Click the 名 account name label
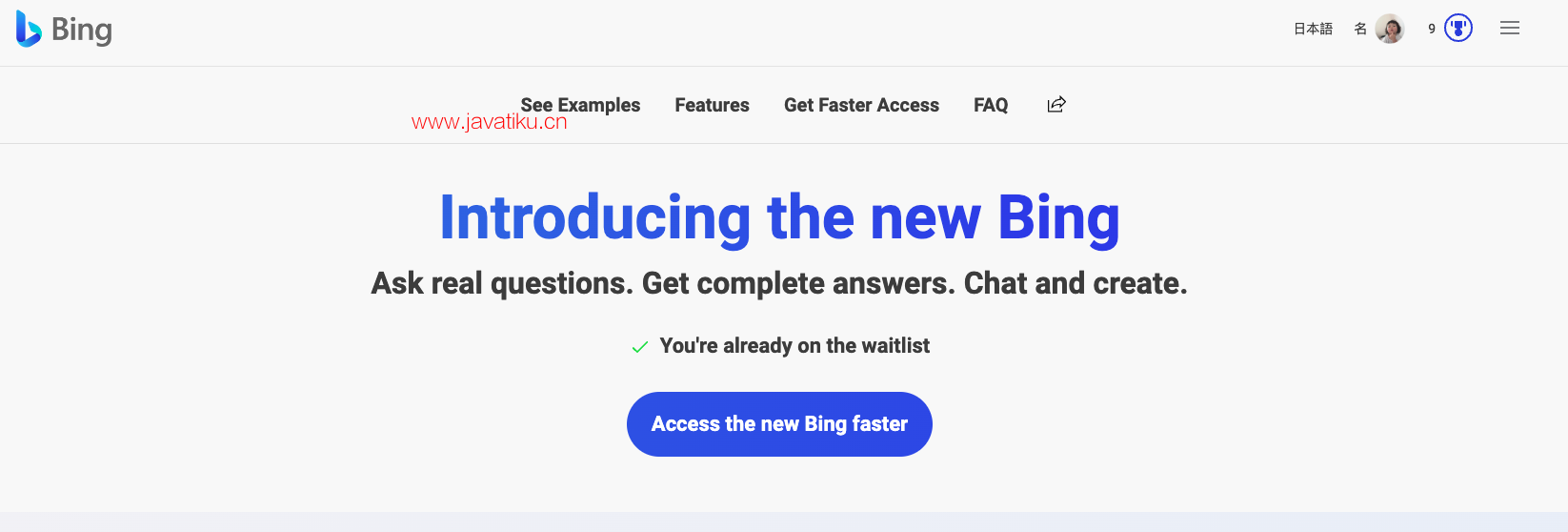 1360,29
